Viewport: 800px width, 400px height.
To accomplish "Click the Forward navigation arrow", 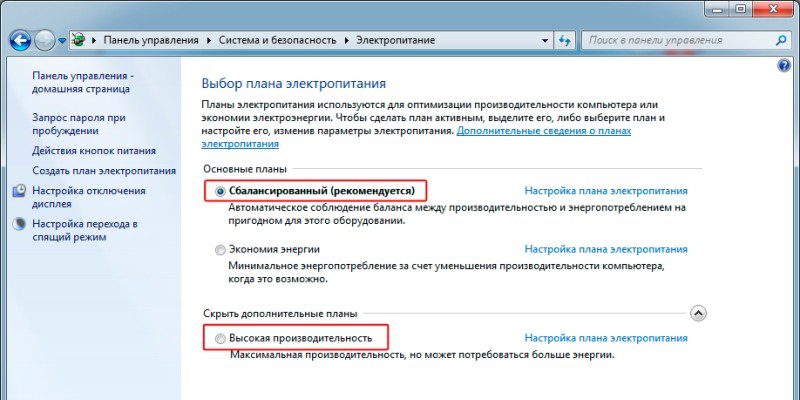I will tap(45, 40).
